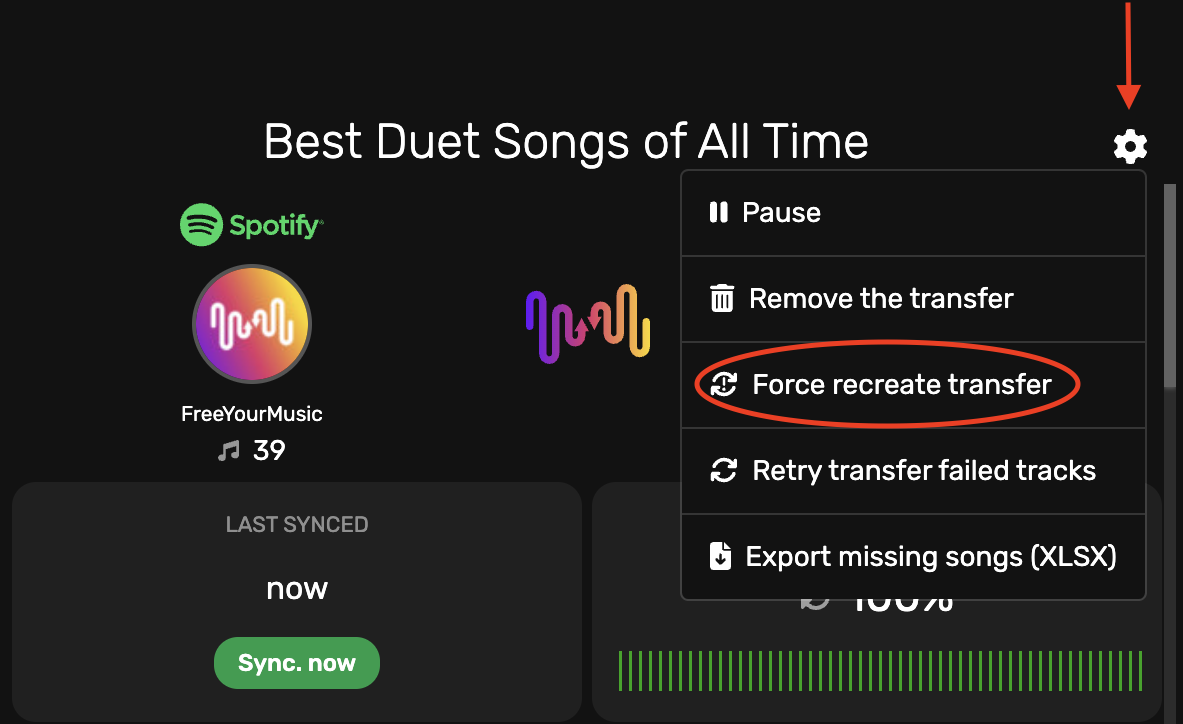
Task: Click the trash can icon
Action: (721, 298)
